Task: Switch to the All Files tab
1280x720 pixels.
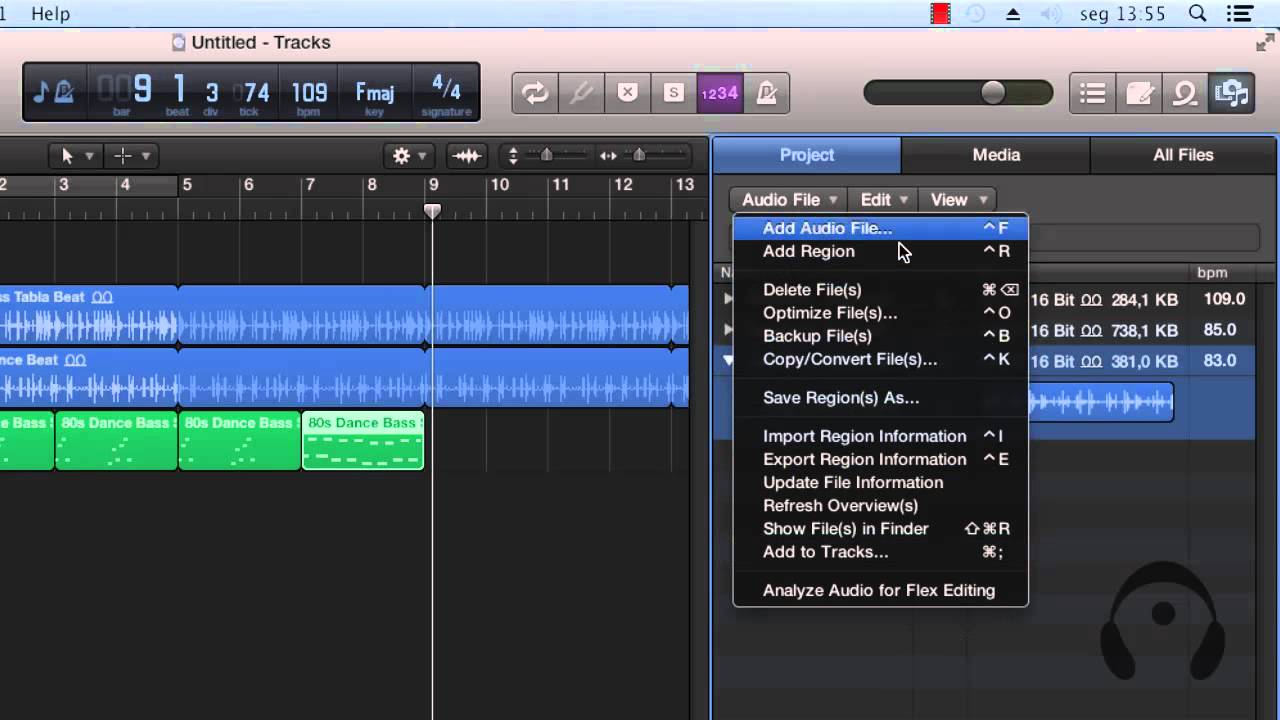Action: (x=1183, y=155)
